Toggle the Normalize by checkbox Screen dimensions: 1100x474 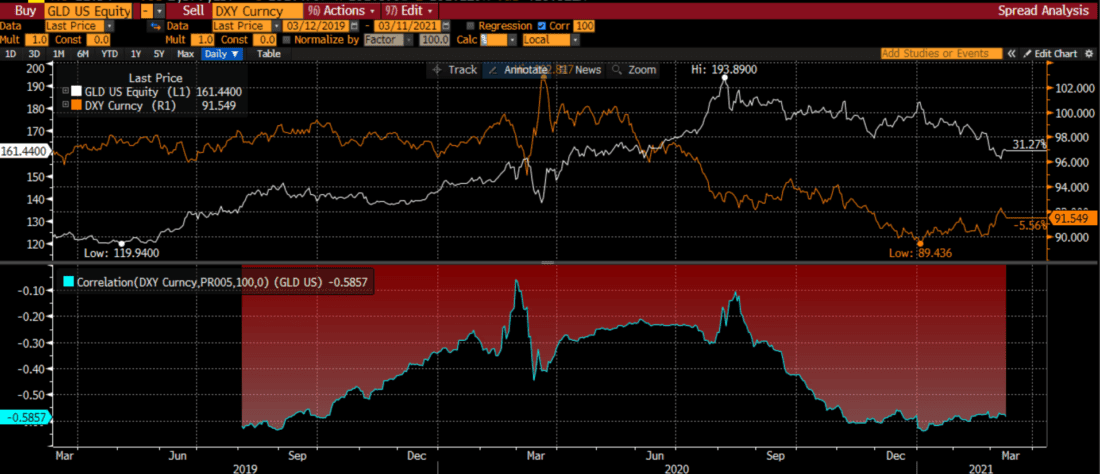point(286,40)
